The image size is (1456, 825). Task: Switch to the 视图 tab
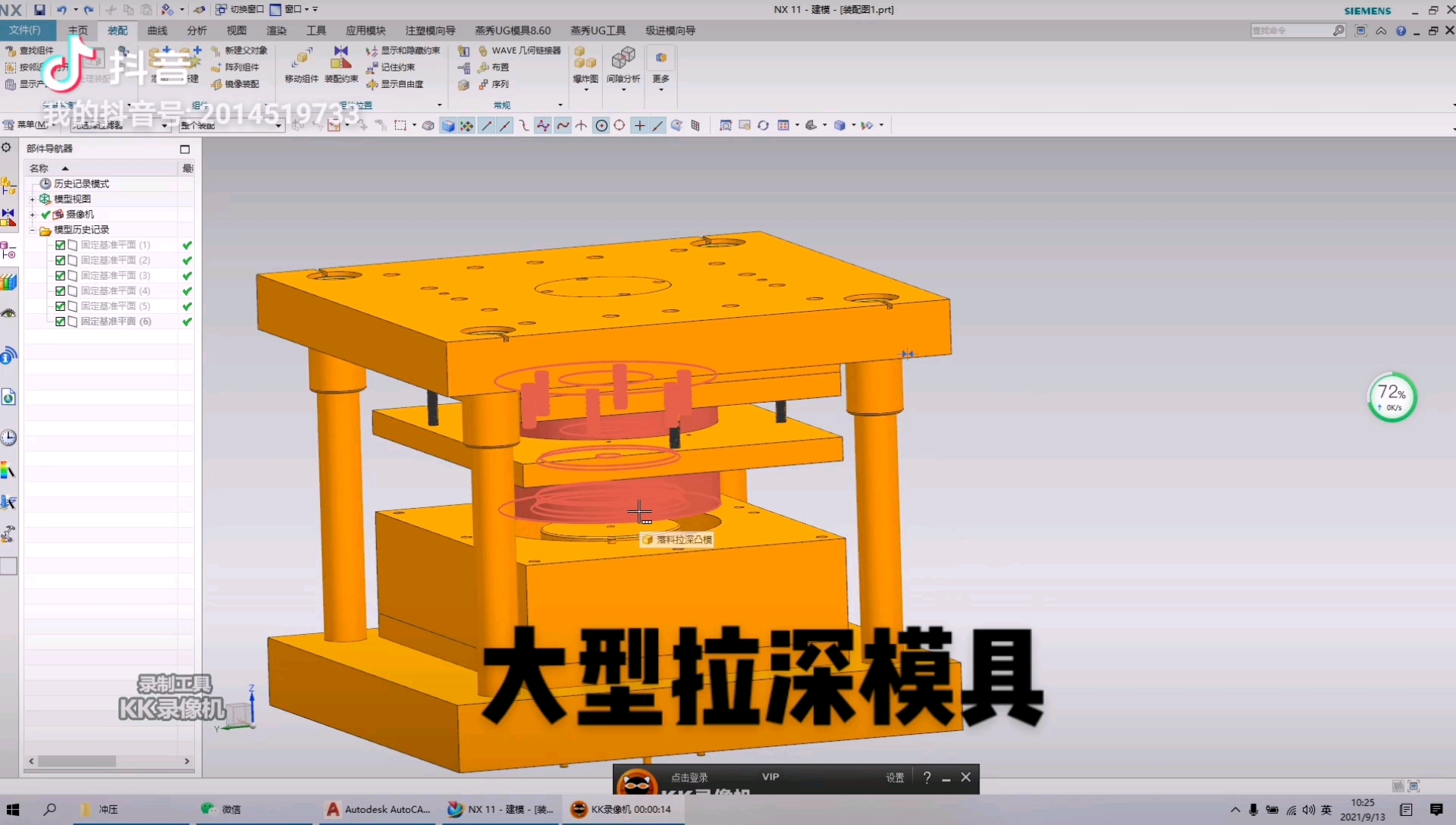click(237, 30)
